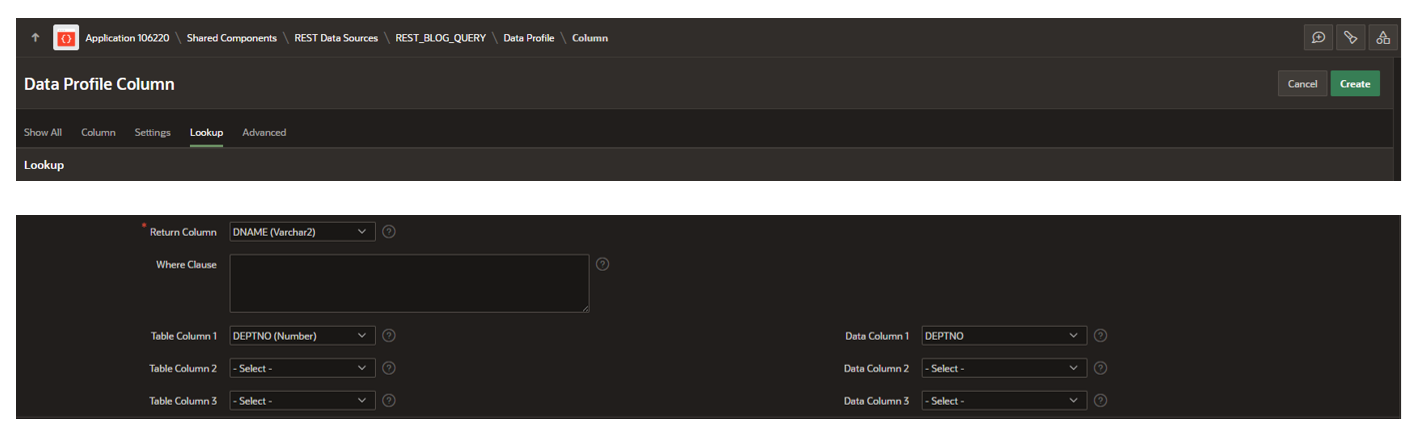The width and height of the screenshot is (1424, 440).
Task: Click the Cancel button
Action: (x=1301, y=84)
